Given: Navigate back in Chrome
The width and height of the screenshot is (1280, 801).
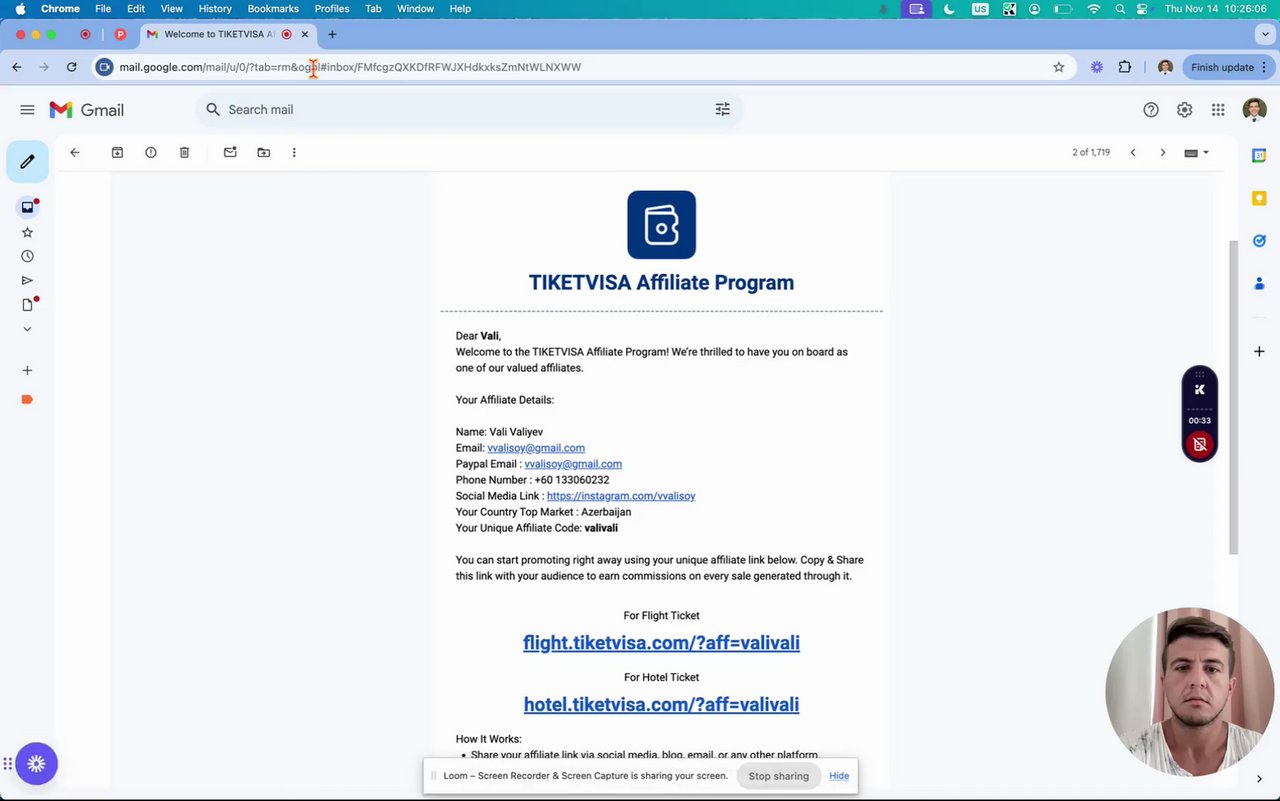Looking at the screenshot, I should 17,67.
